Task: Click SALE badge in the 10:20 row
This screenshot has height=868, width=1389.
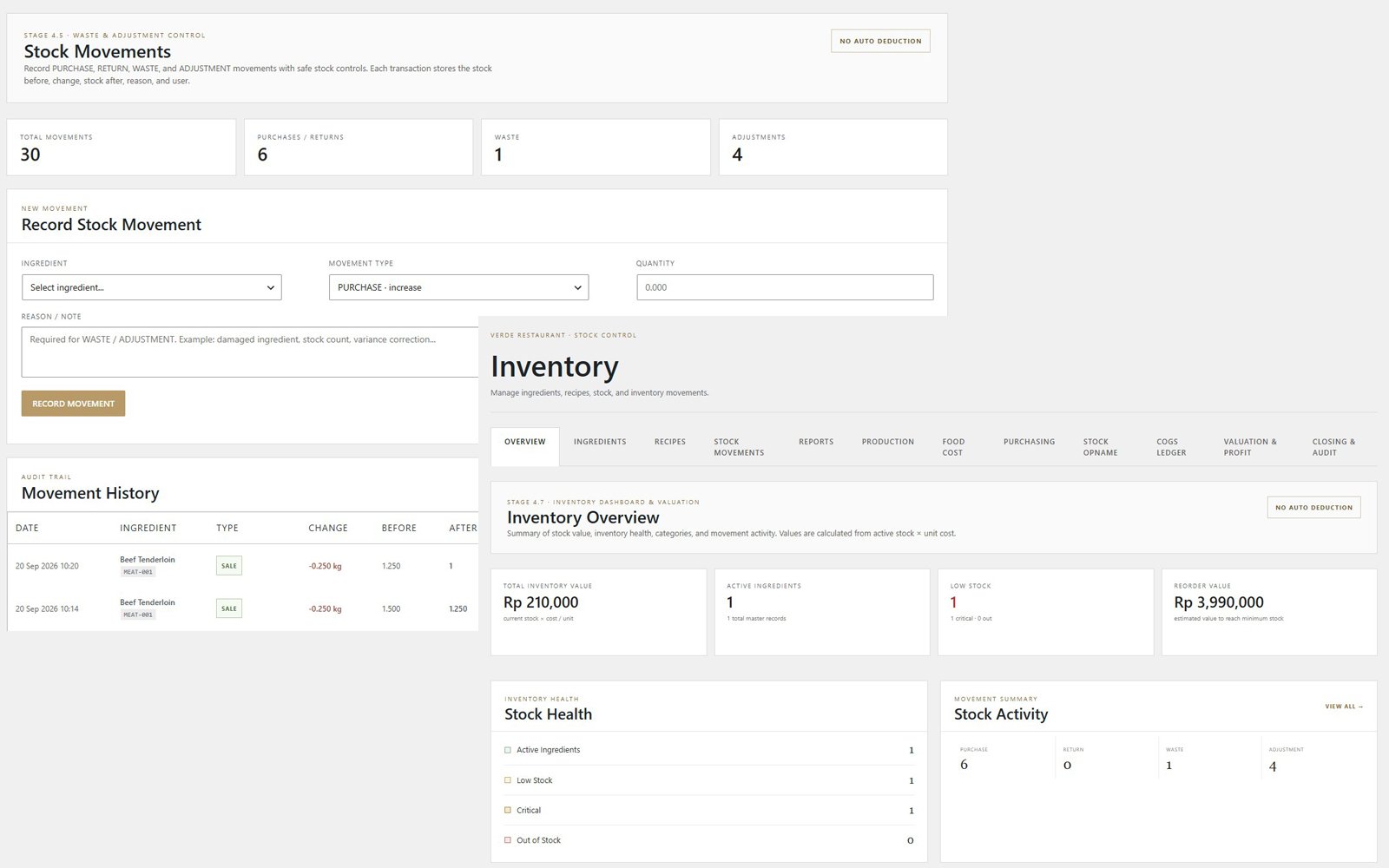Action: coord(229,566)
